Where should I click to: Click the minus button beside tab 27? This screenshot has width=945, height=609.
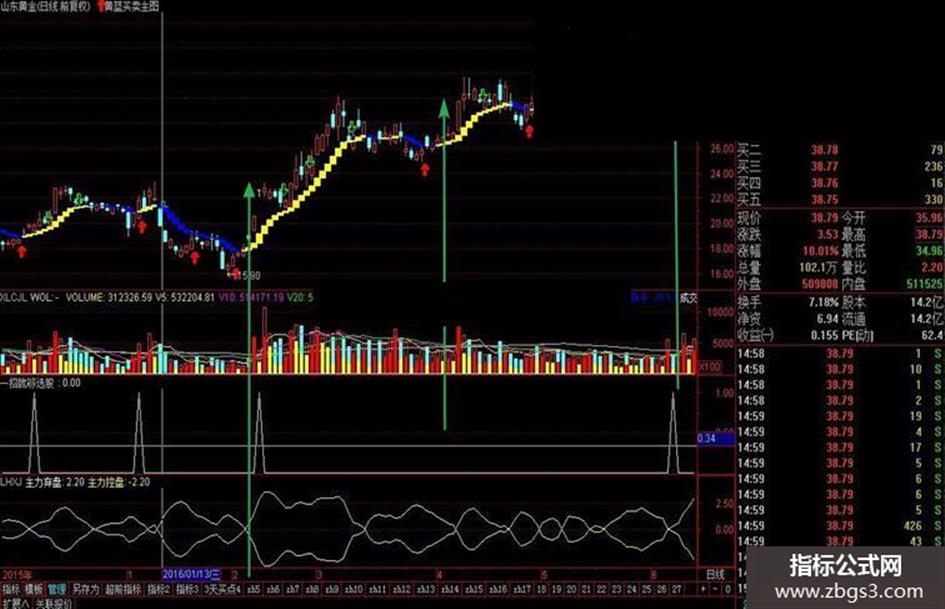point(715,589)
